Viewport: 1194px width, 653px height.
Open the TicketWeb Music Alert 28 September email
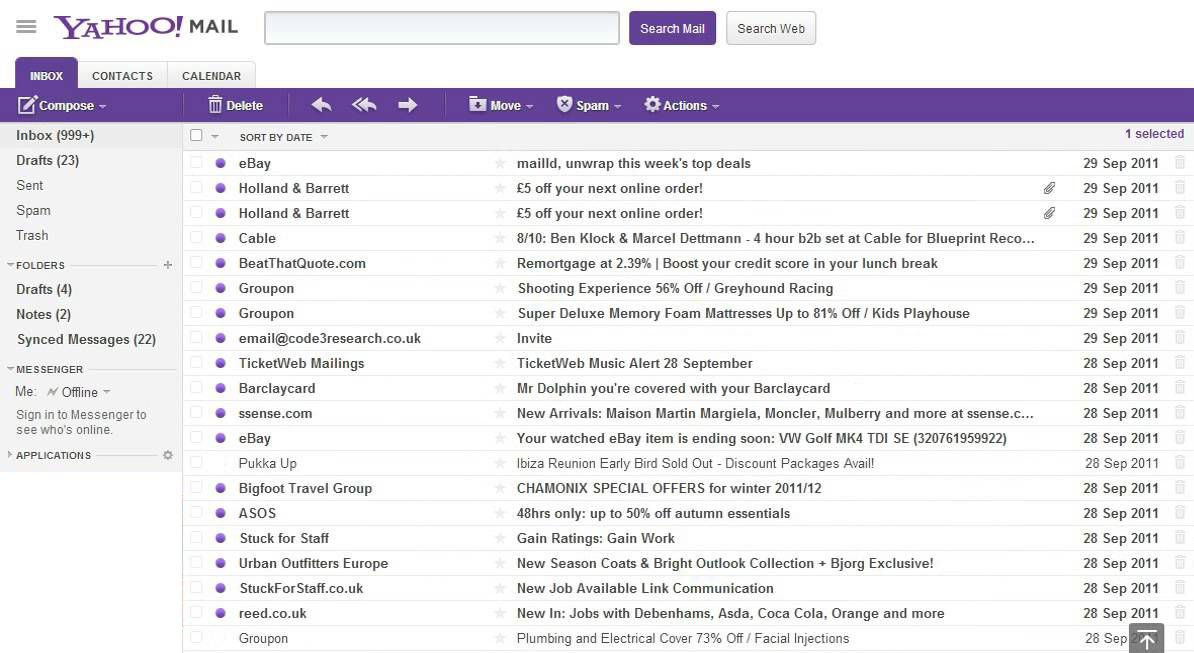point(634,363)
